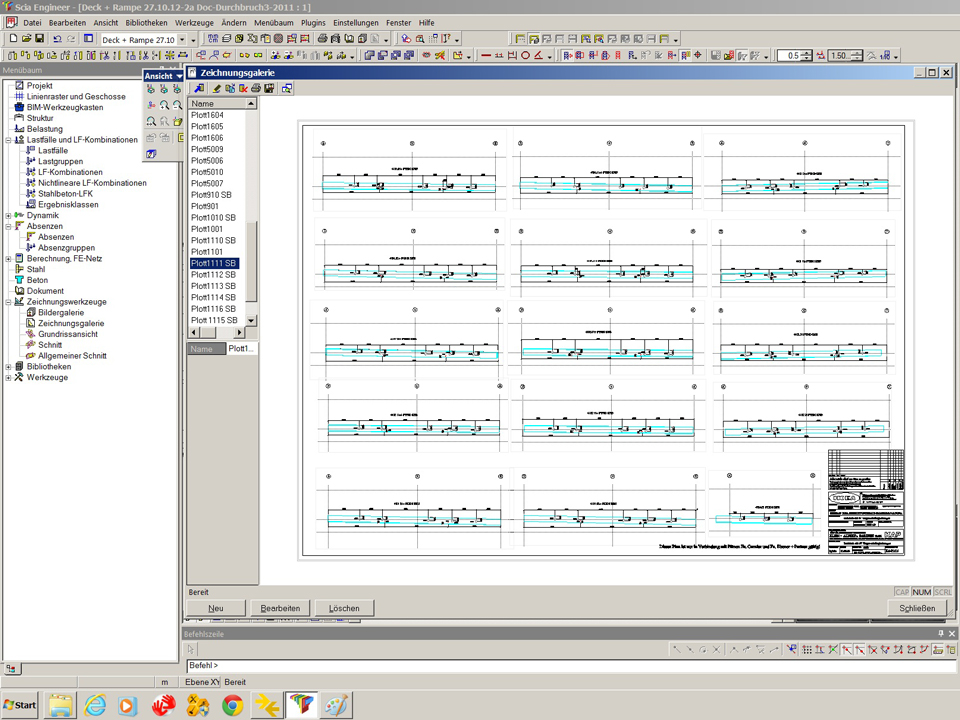Screen dimensions: 960x720
Task: Select Plott1113 SB in the drawing list
Action: tap(213, 286)
